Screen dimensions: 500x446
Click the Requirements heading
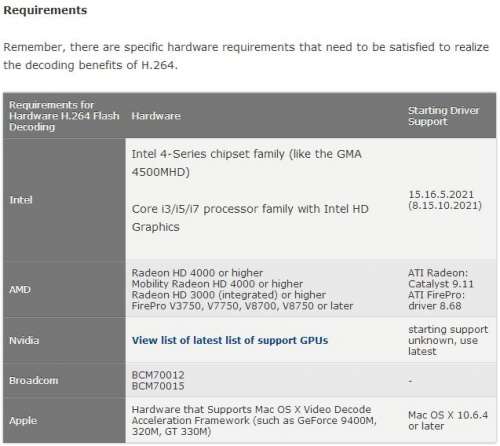[x=45, y=10]
